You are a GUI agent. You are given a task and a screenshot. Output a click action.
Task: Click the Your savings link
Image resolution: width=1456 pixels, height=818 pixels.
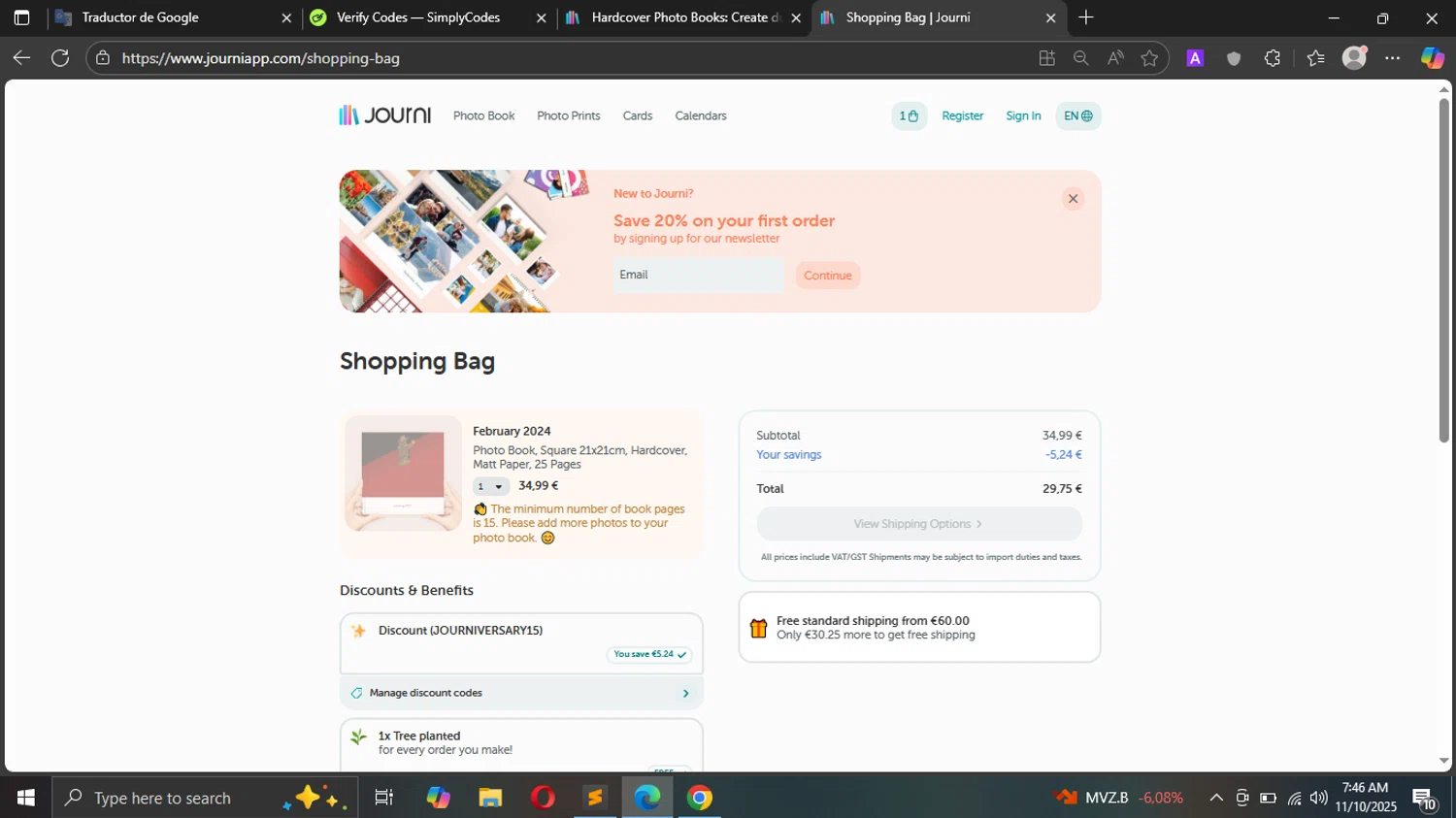[789, 454]
